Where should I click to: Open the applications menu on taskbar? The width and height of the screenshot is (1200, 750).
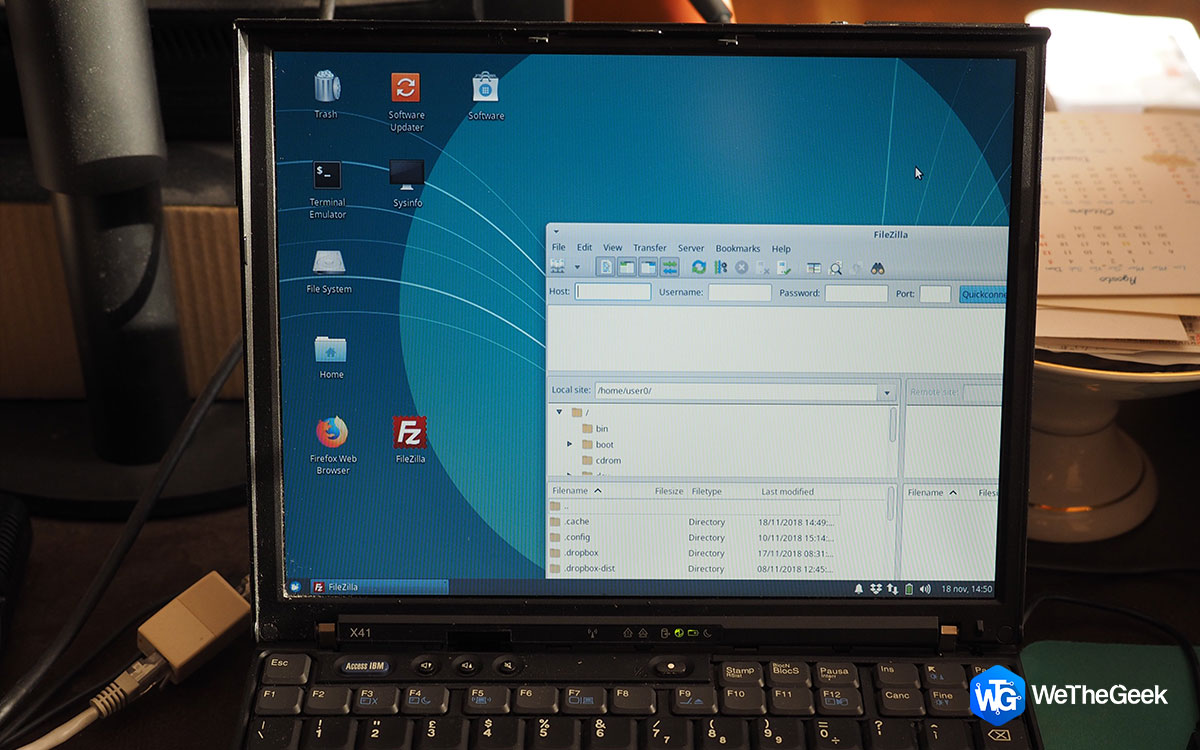295,586
